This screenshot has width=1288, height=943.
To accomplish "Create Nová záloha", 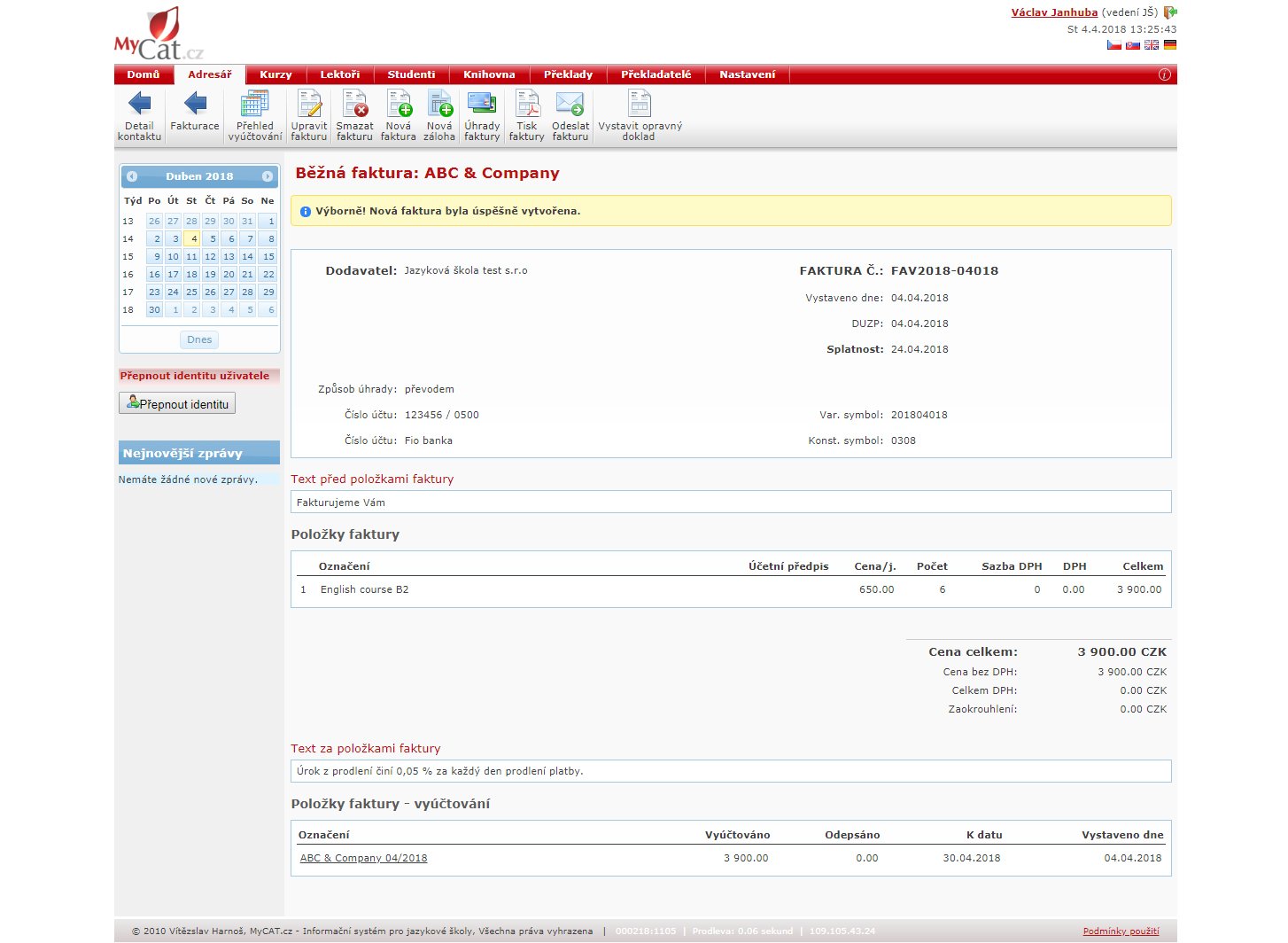I will (x=439, y=116).
